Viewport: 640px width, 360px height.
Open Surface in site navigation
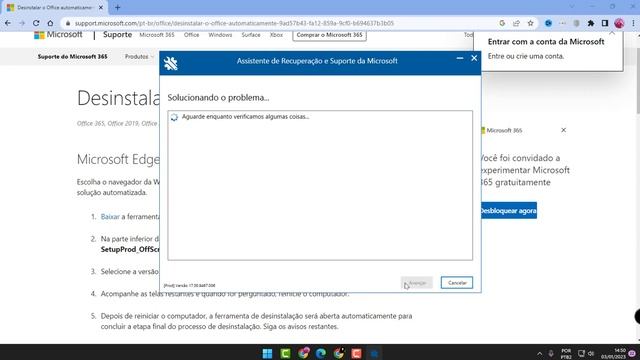tap(251, 35)
